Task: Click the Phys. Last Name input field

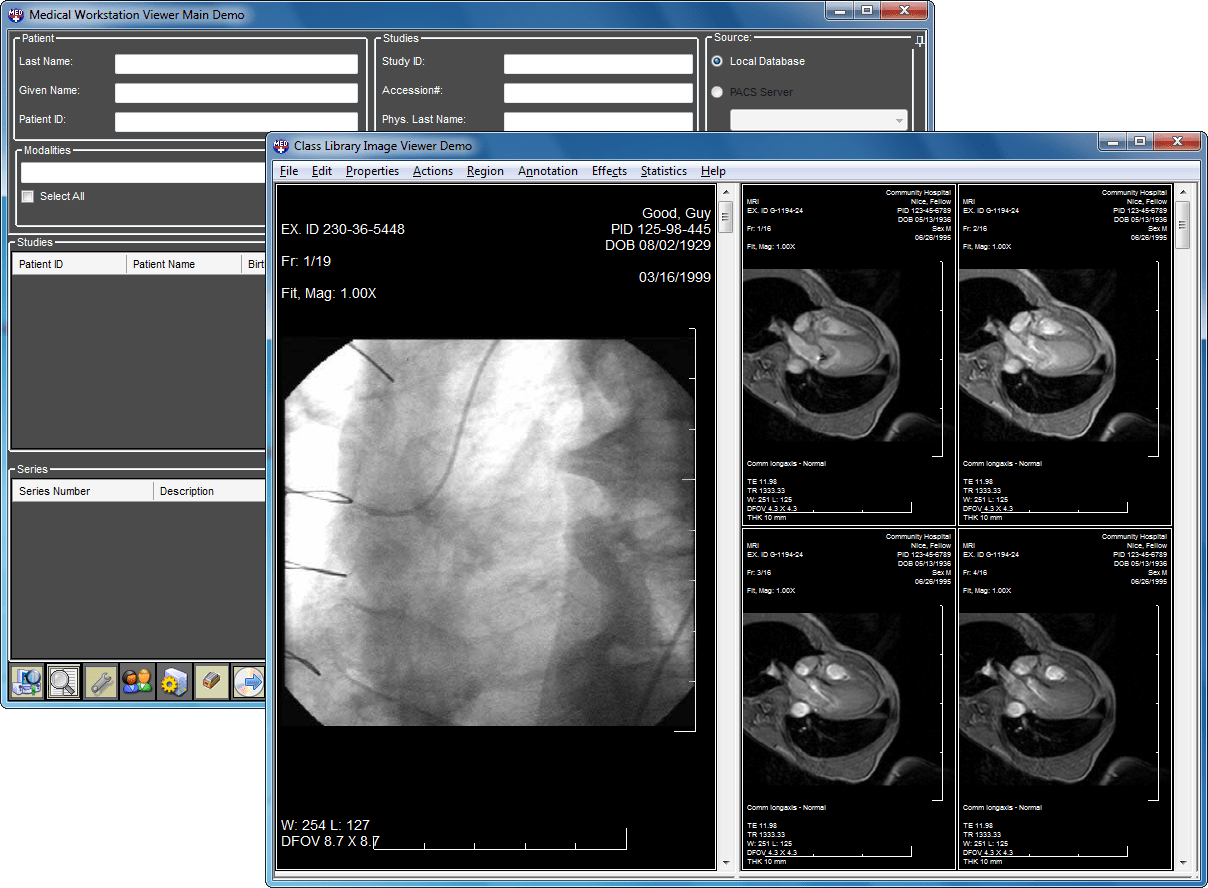Action: click(598, 122)
